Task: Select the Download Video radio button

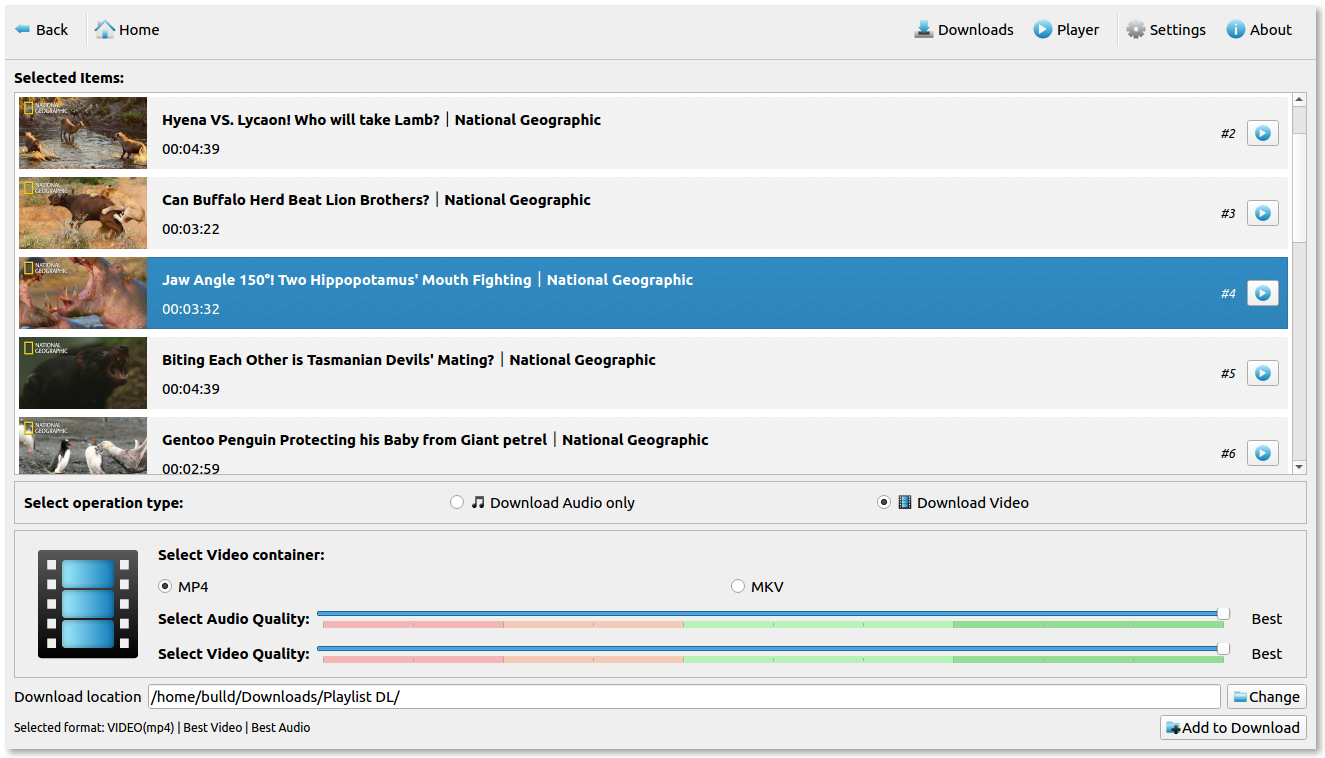Action: point(884,503)
